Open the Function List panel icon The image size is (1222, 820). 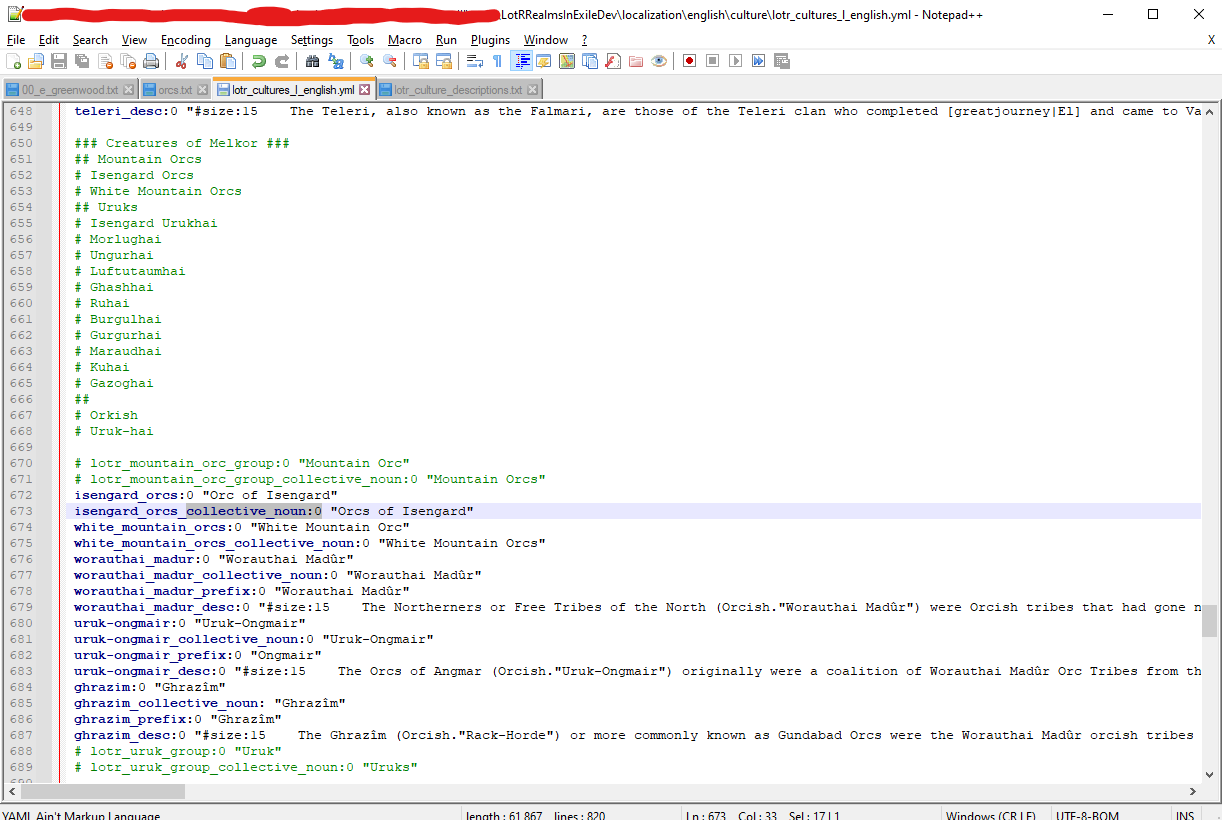click(x=612, y=61)
